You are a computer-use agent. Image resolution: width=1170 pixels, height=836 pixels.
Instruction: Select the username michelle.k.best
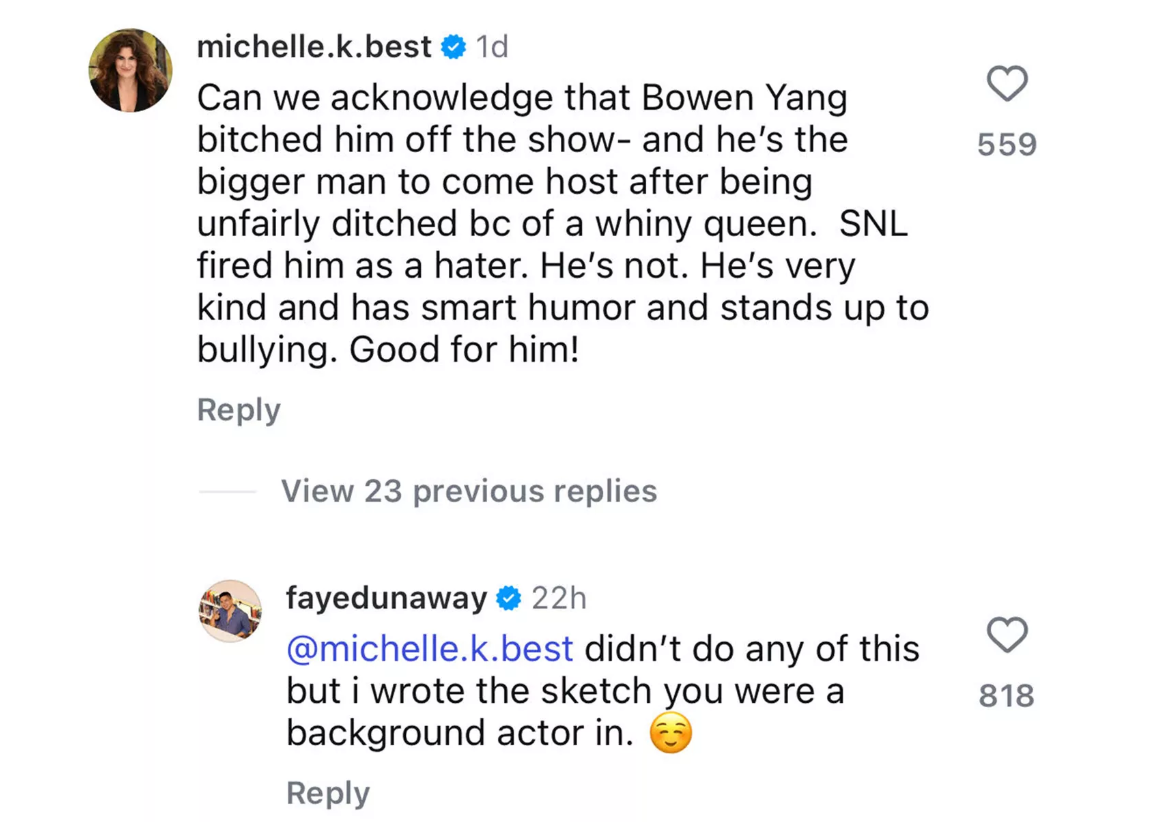click(315, 45)
